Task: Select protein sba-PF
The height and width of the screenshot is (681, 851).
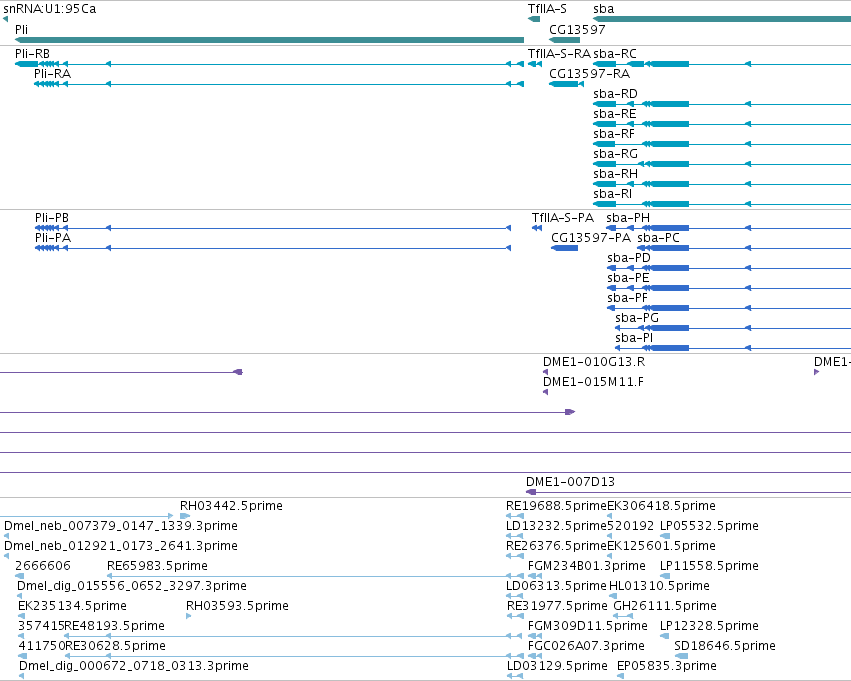Action: [729, 308]
